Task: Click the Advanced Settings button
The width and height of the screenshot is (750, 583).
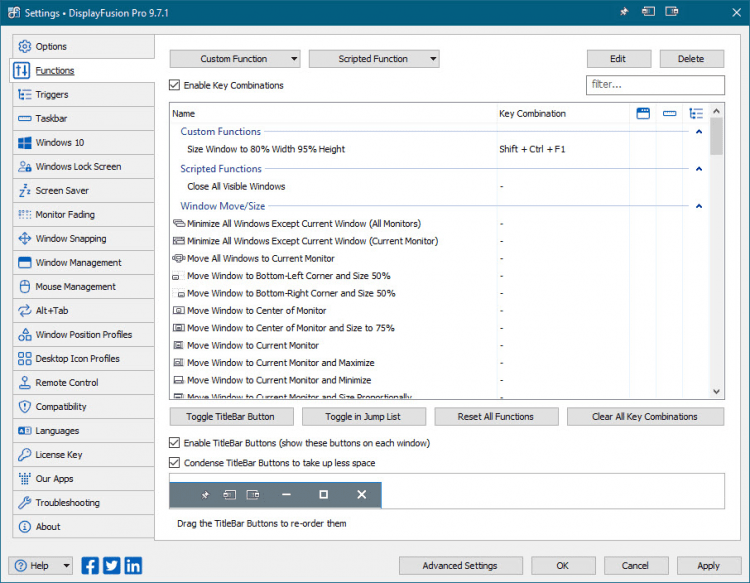Action: [x=459, y=565]
